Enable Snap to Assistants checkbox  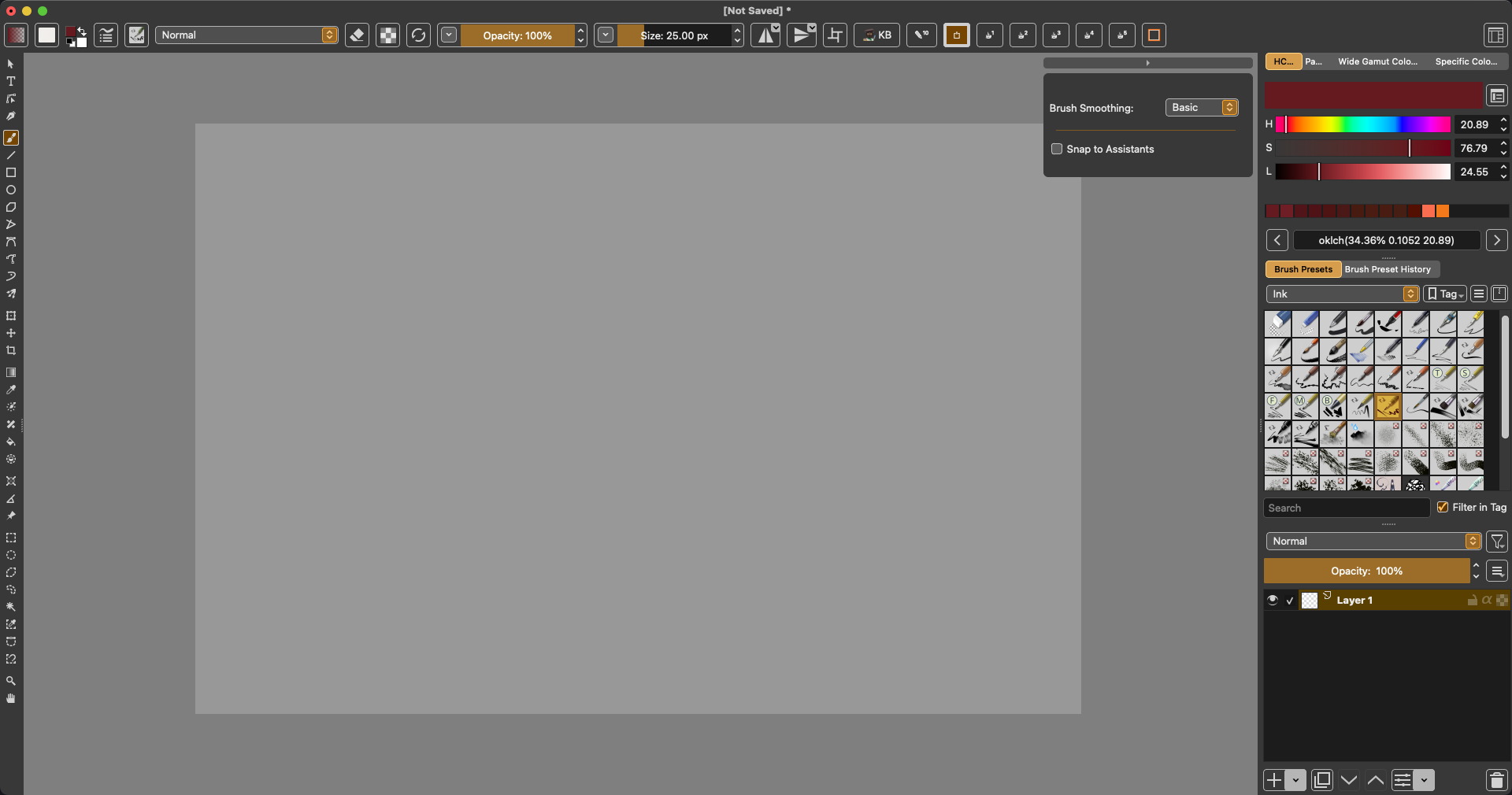1057,150
